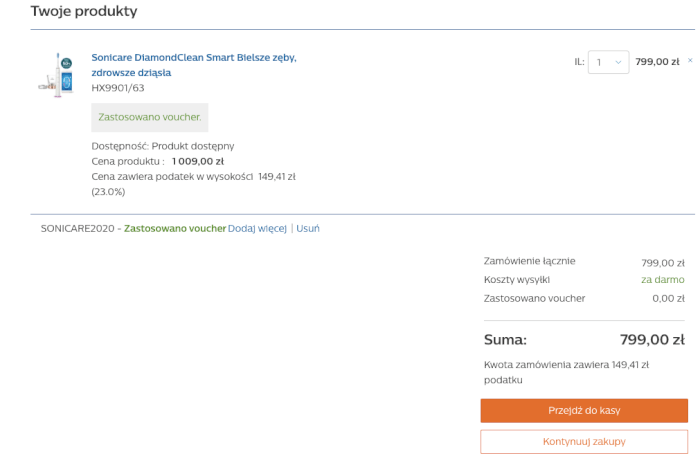Click the za darmo shipping cost

tap(662, 280)
